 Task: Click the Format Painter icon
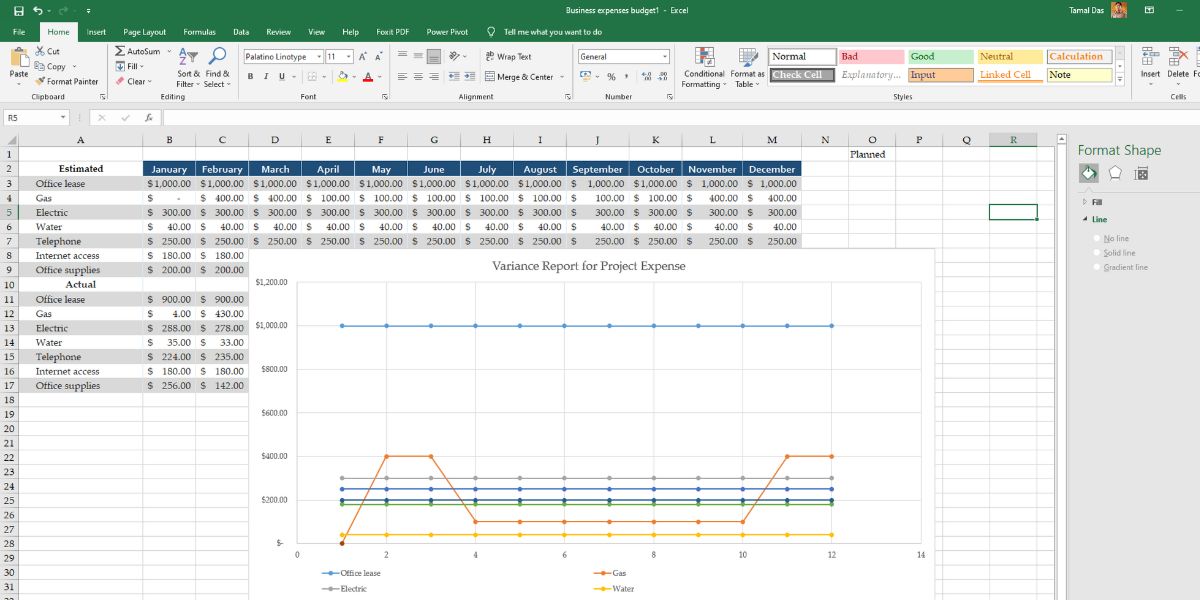point(40,82)
